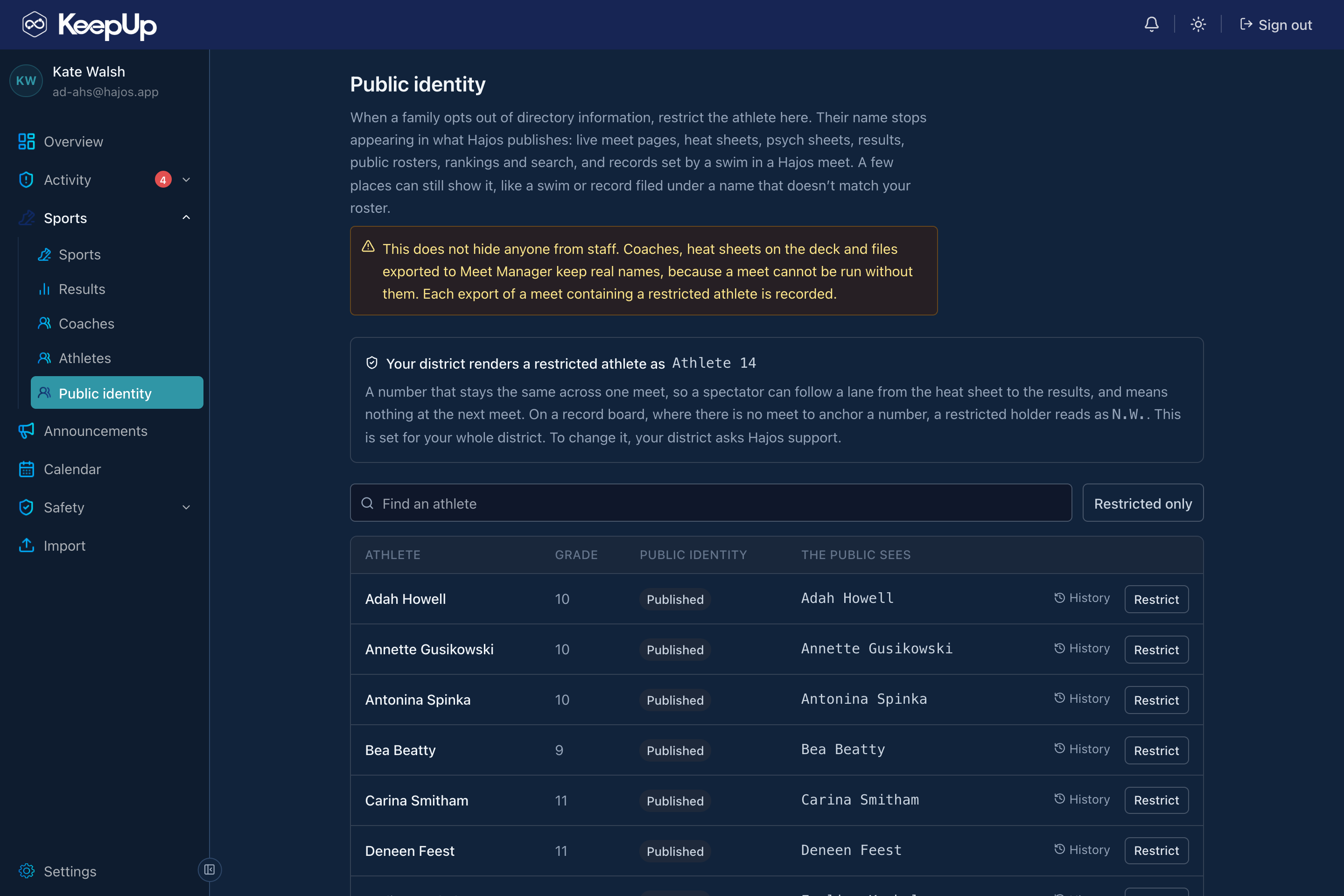Restrict Deneen Feest
Viewport: 1344px width, 896px height.
1156,850
